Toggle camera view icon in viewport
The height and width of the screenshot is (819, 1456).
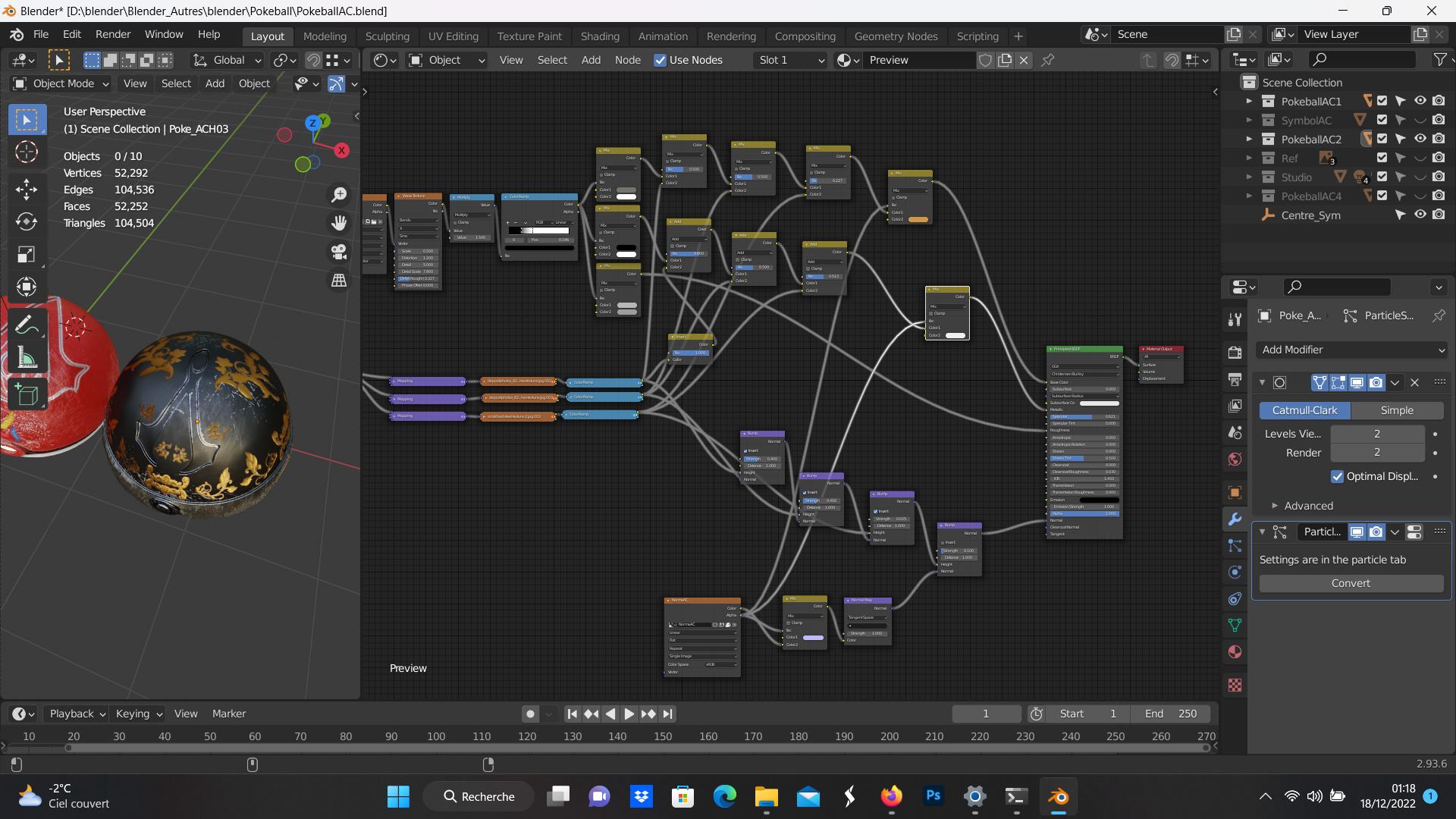[339, 252]
